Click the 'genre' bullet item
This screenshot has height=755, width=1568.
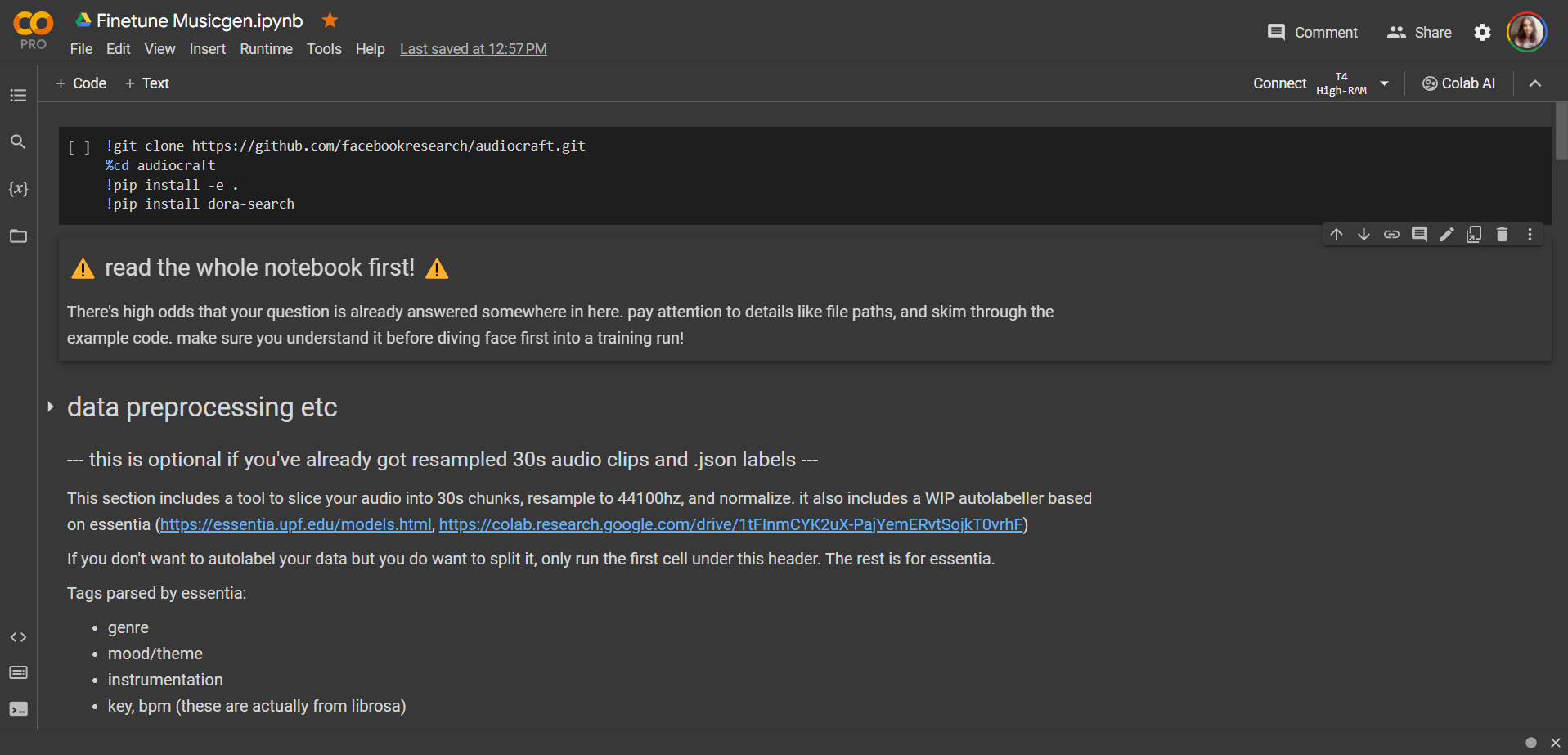128,627
